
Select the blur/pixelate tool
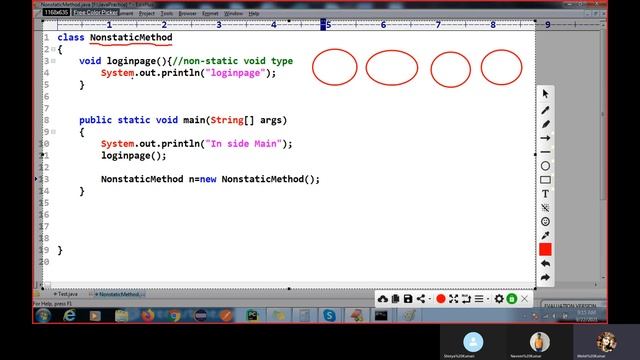pos(545,208)
